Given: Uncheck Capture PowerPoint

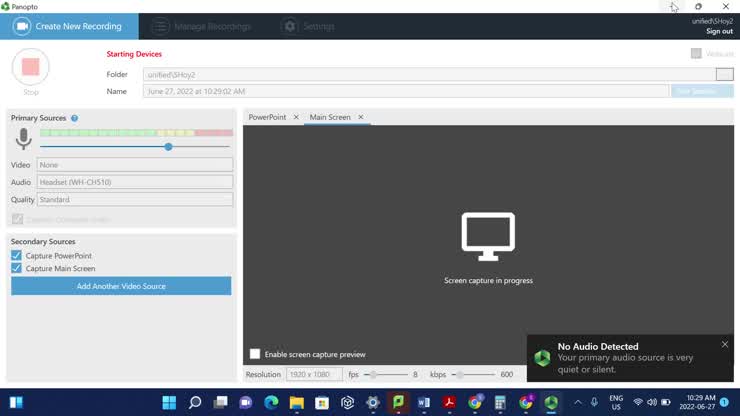Looking at the screenshot, I should (x=16, y=256).
